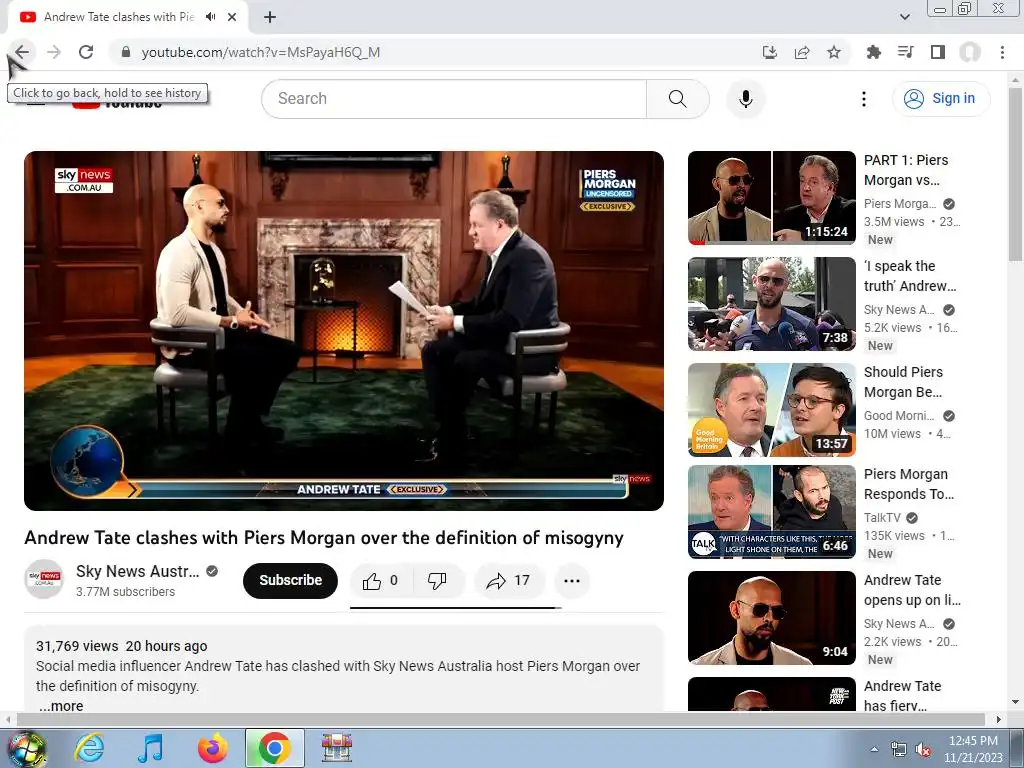Open the media control icon in Chrome toolbar
This screenshot has width=1024, height=768.
pyautogui.click(x=905, y=52)
